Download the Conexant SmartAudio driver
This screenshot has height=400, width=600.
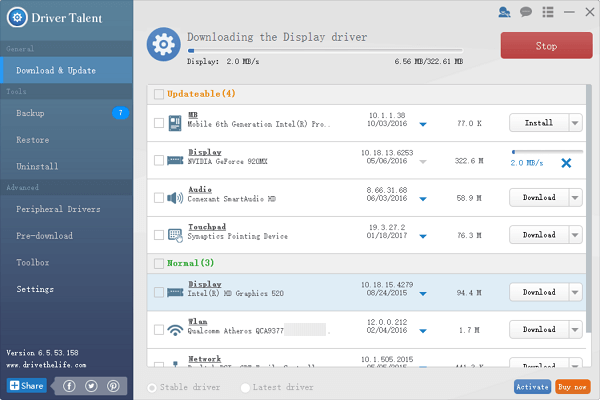click(x=539, y=198)
